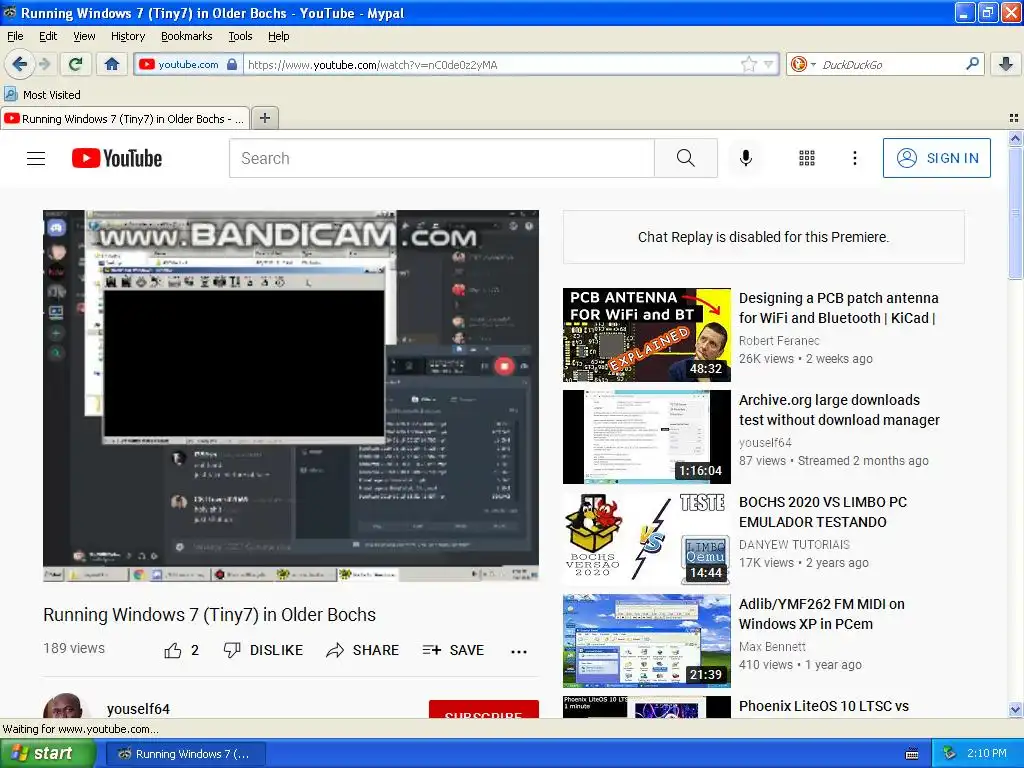Click the browser forward arrow
The image size is (1024, 768).
pos(45,64)
